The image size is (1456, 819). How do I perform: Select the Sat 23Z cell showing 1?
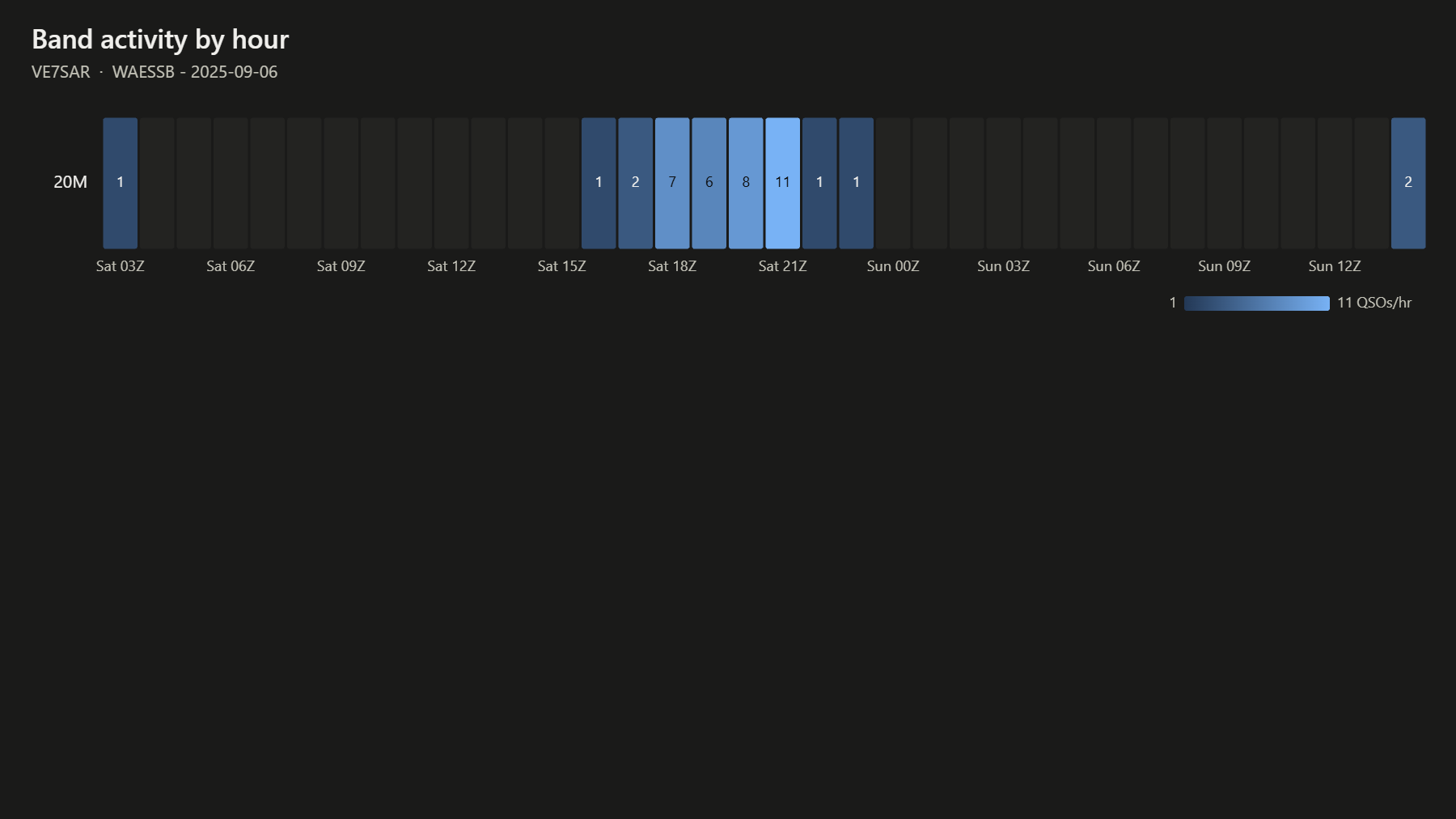tap(856, 183)
